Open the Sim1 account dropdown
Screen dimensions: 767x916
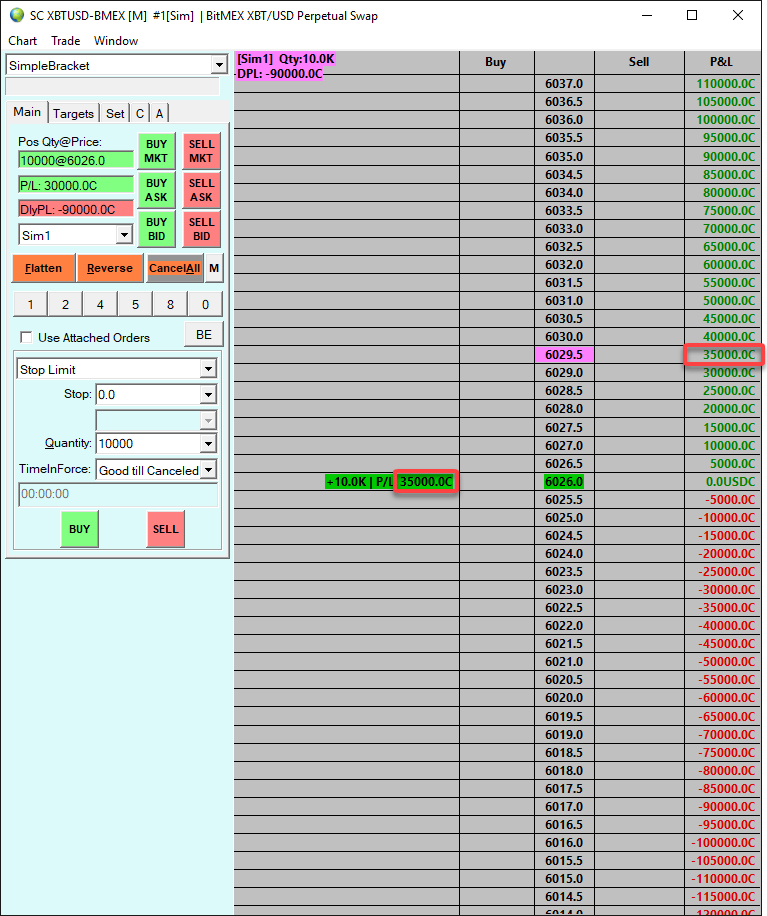[124, 235]
